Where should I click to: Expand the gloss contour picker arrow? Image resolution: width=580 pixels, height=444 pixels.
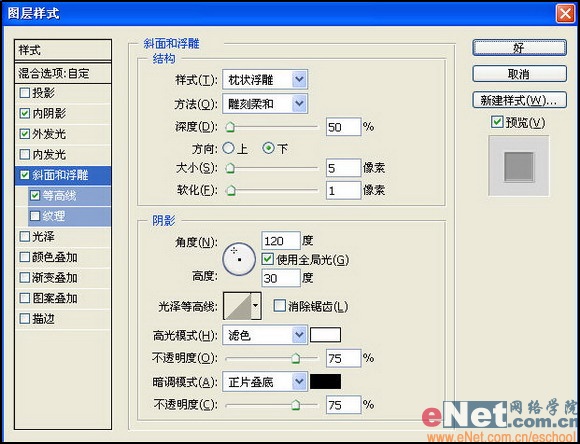[x=256, y=306]
